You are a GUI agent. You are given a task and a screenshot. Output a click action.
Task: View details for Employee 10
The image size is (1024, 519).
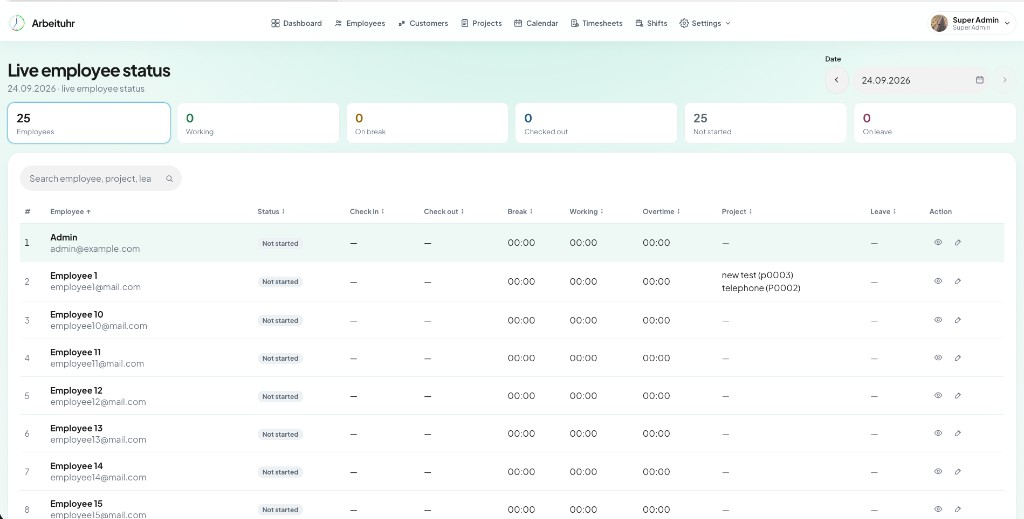pos(938,320)
